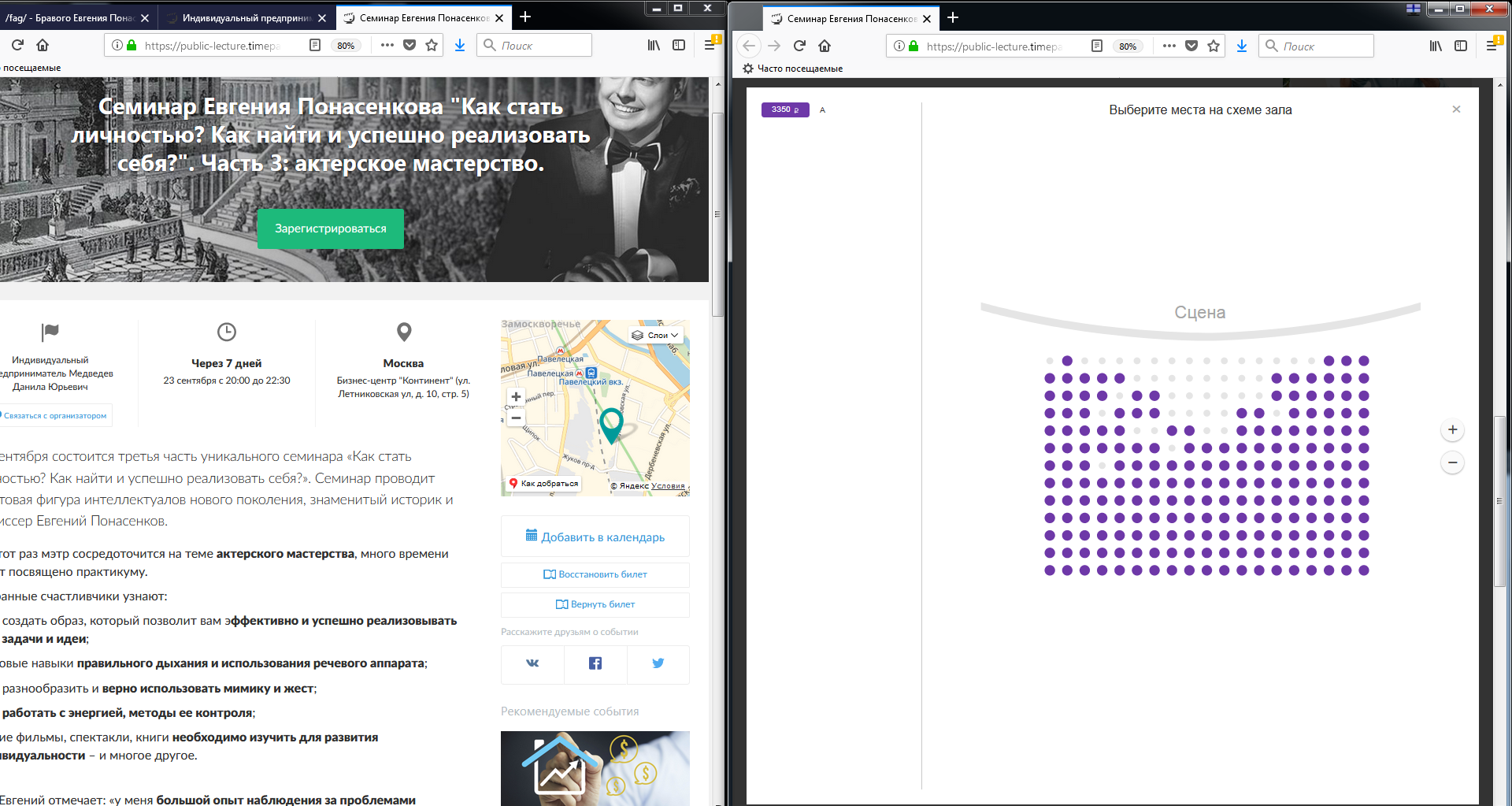This screenshot has width=1512, height=806.
Task: Close the Индивидуальный предприниматель tab
Action: [x=322, y=17]
